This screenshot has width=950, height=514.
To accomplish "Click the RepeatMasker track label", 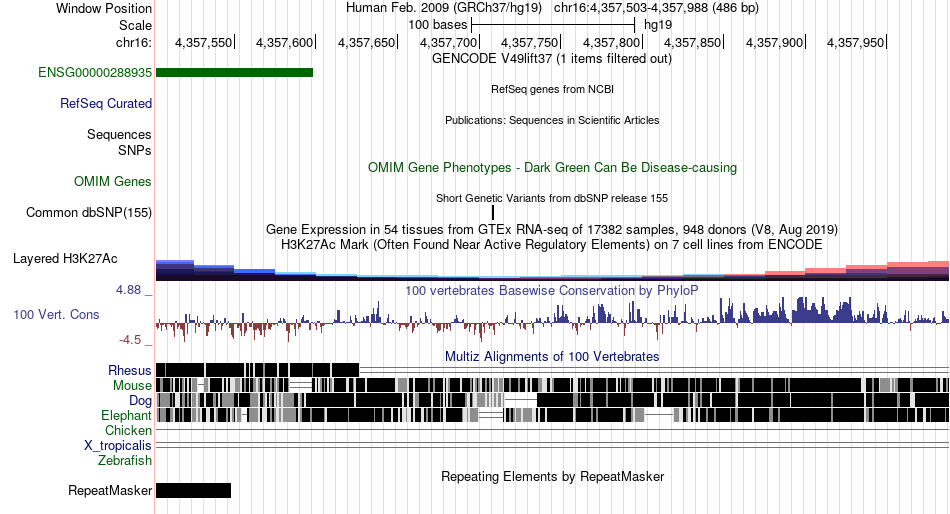I will (110, 490).
